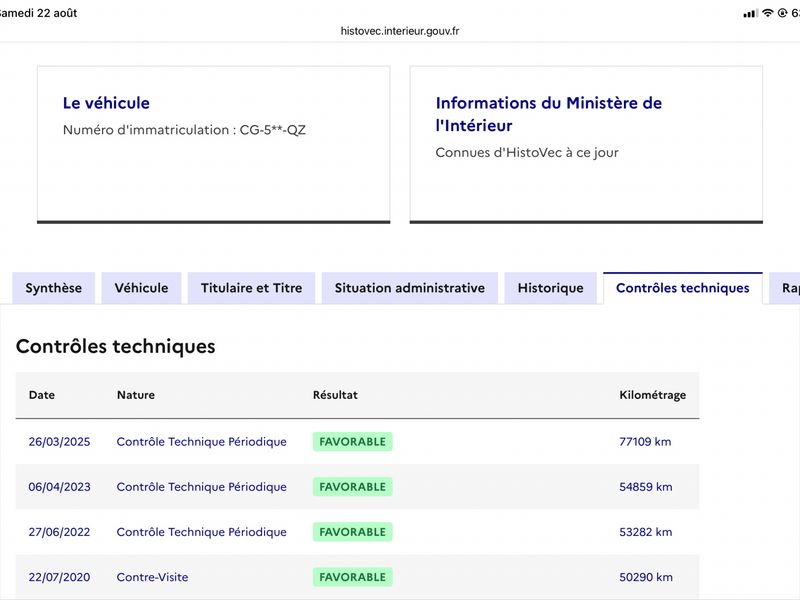Go to the Historique tab
Image resolution: width=800 pixels, height=600 pixels.
click(x=551, y=288)
